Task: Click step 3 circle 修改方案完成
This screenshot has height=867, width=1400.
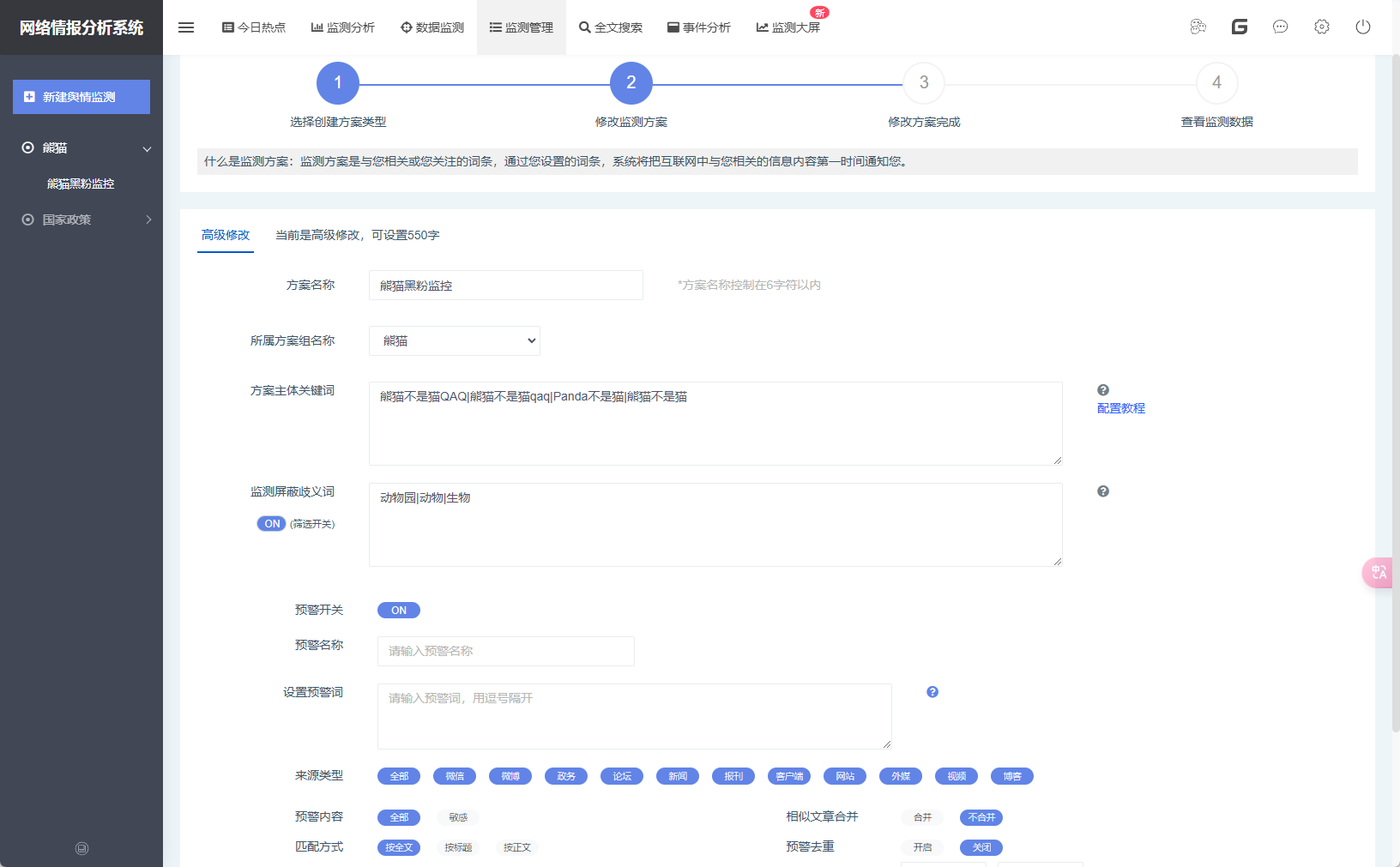Action: (x=924, y=82)
